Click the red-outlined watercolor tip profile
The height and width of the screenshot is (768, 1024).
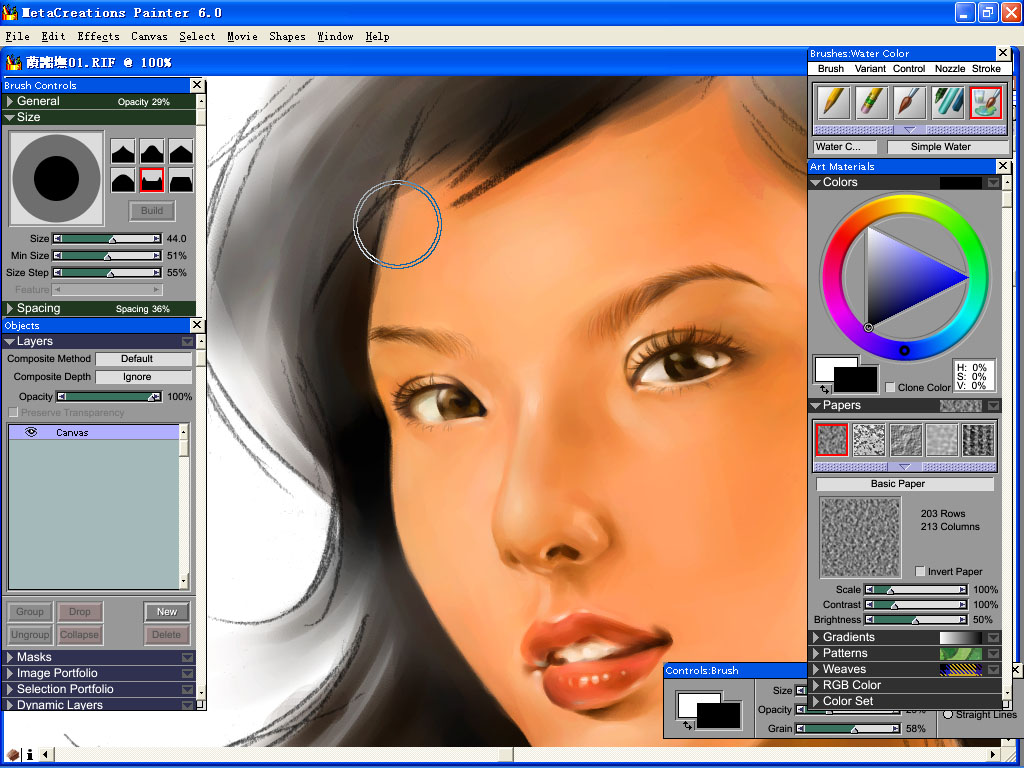point(152,180)
